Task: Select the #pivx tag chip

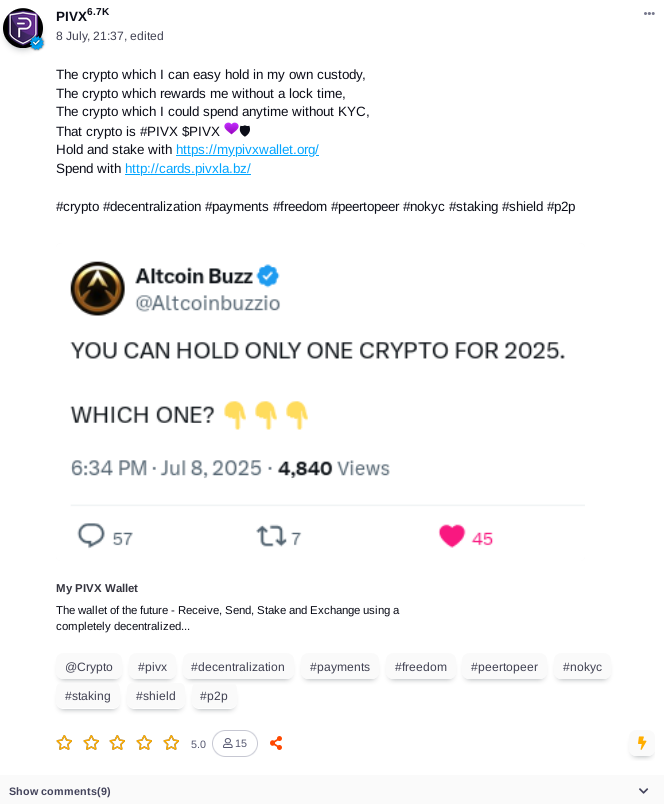Action: click(152, 667)
